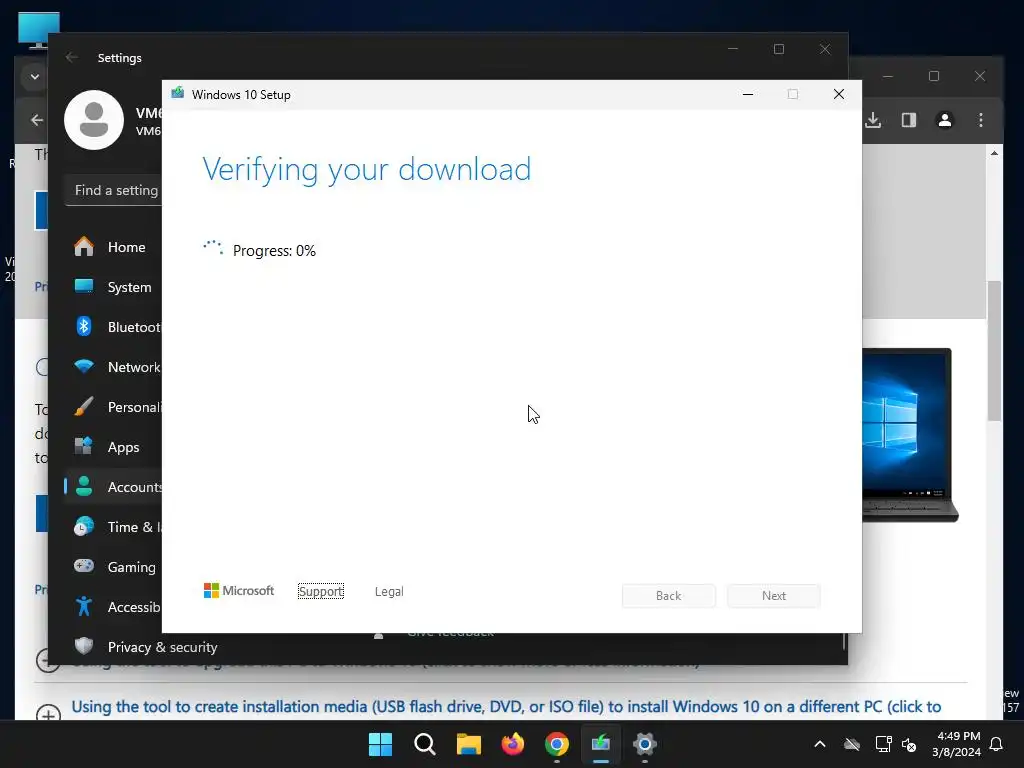Click the browser page vertical scrollbar thumb
The height and width of the screenshot is (768, 1024).
coord(994,351)
